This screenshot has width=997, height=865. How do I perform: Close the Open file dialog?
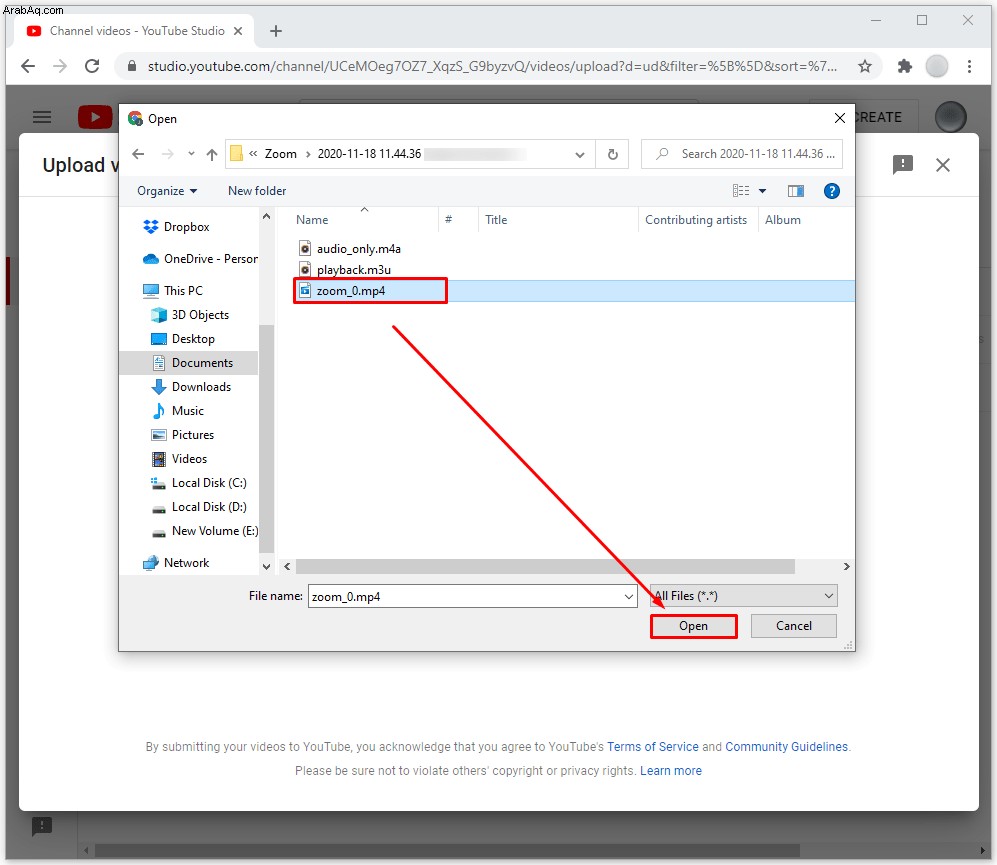839,118
